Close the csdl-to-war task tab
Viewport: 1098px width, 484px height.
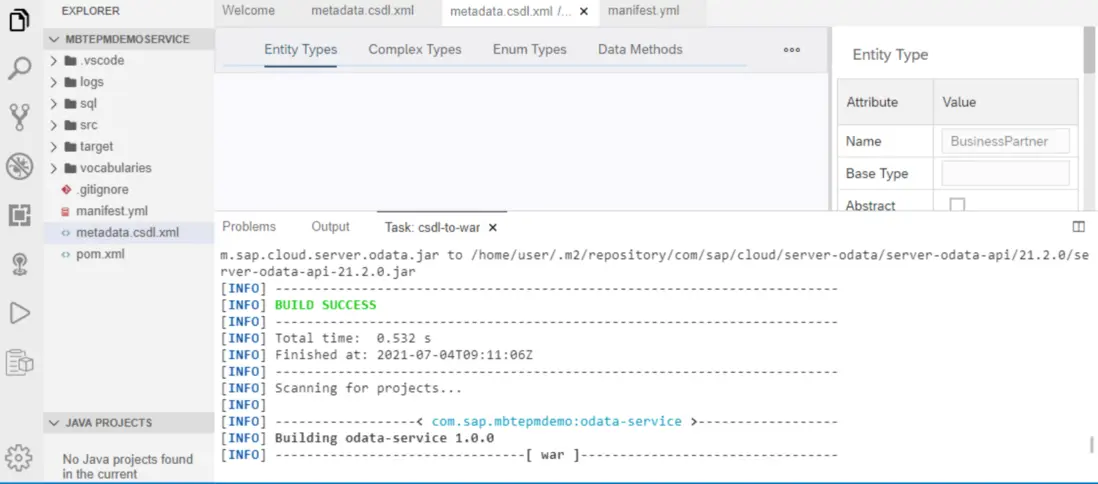493,228
